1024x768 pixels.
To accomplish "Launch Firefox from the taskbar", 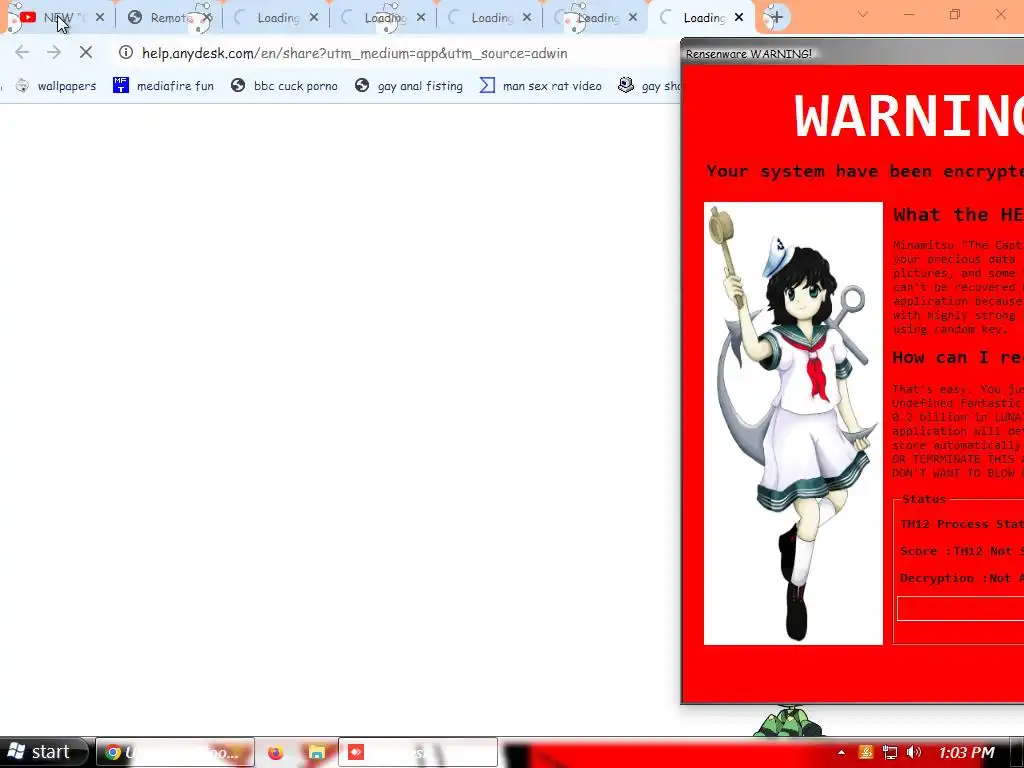I will pos(276,752).
